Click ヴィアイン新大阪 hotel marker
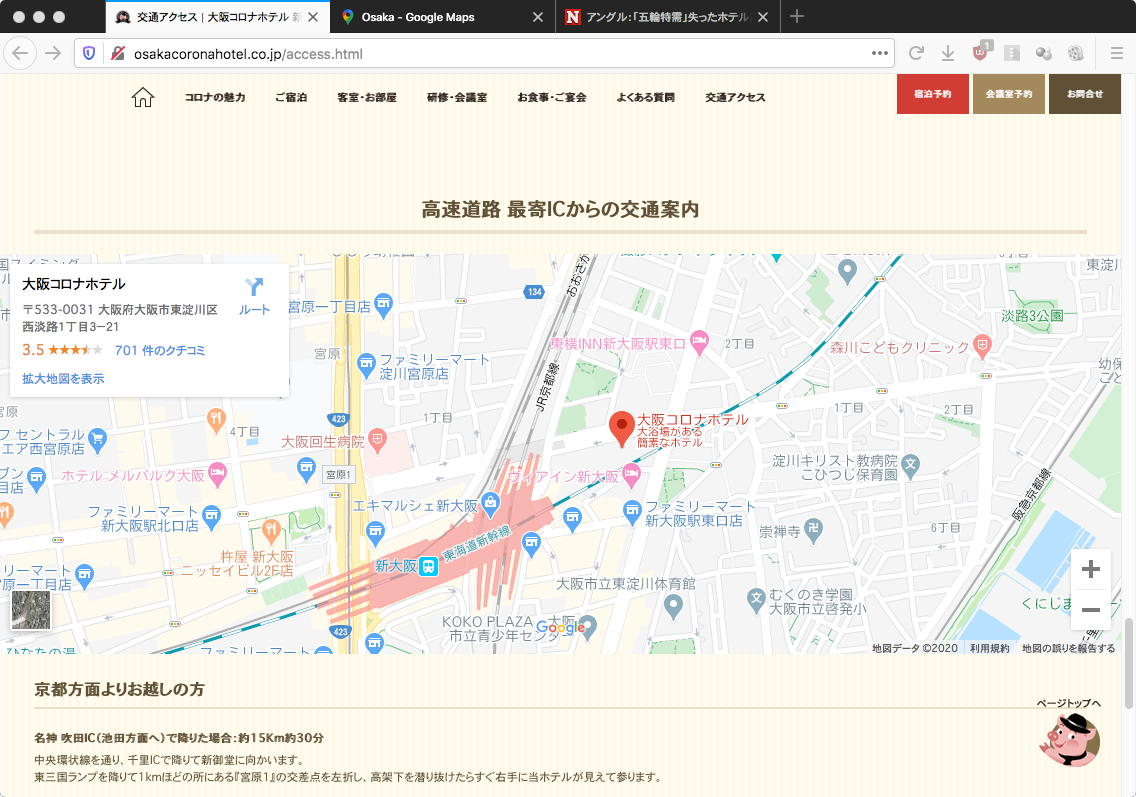 pyautogui.click(x=631, y=475)
